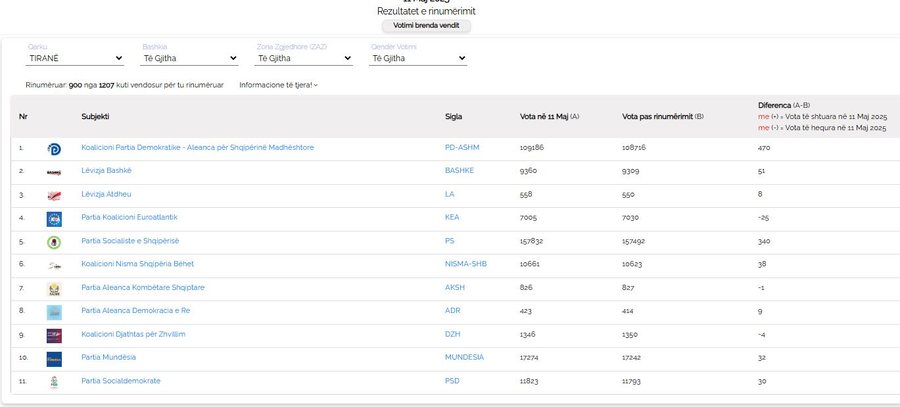
Task: Click the DZH sigla link
Action: (453, 334)
